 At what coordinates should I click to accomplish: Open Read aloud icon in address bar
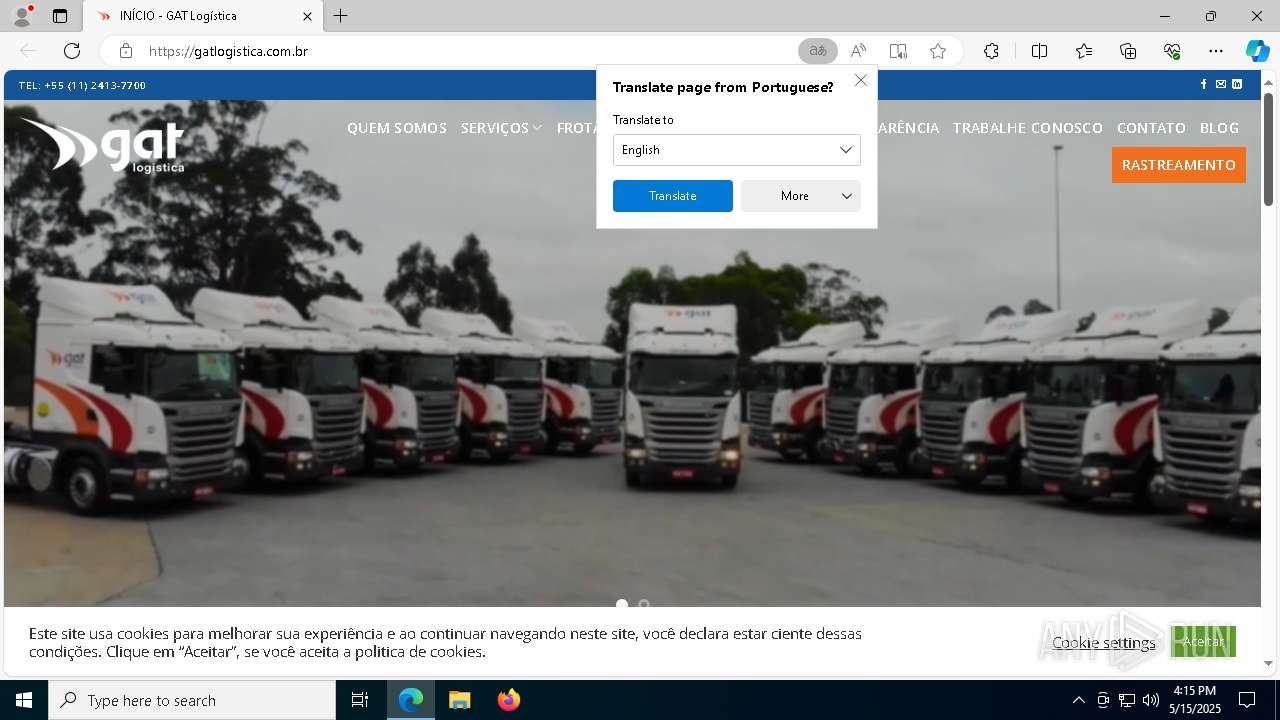(858, 51)
